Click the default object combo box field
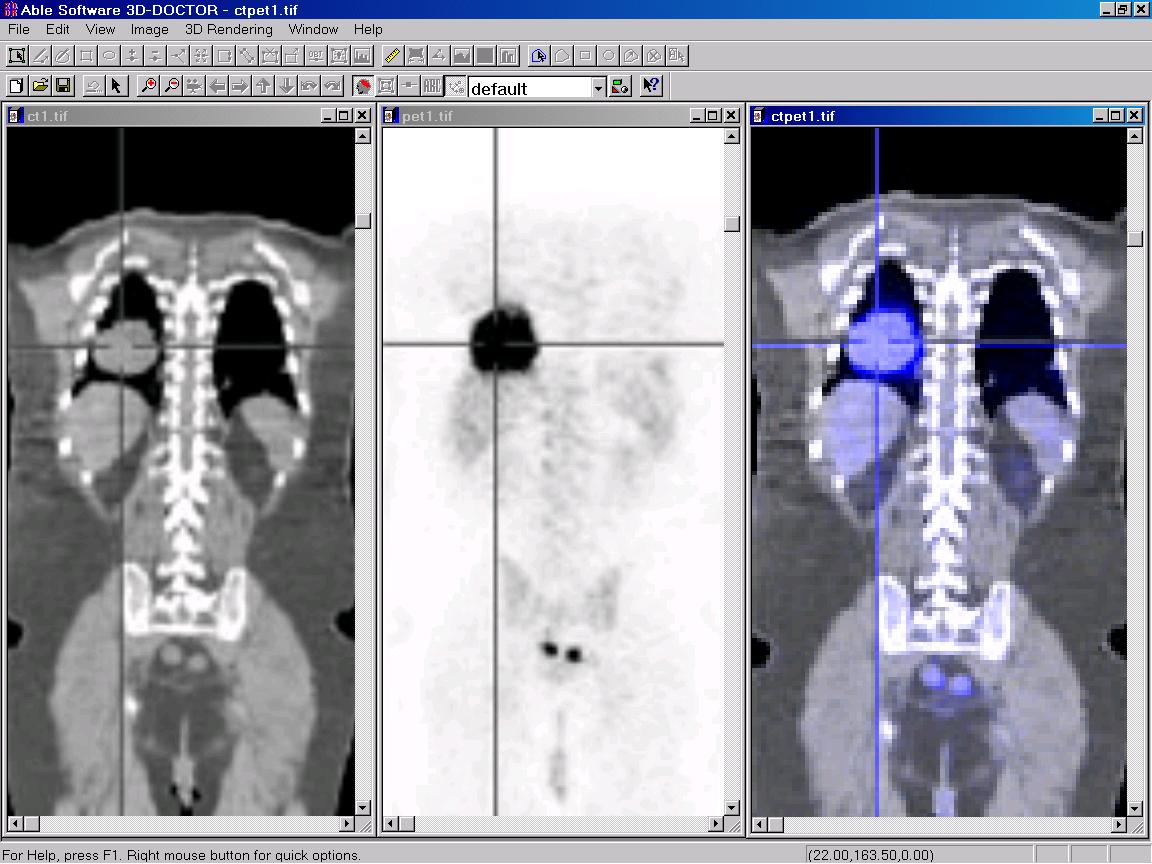 537,88
